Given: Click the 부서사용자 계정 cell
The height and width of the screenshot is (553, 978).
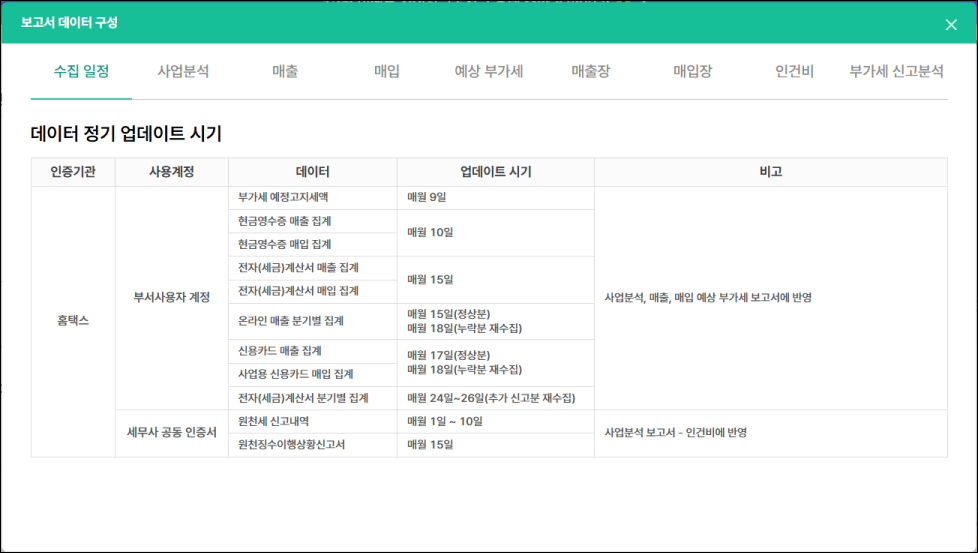Looking at the screenshot, I should click(171, 297).
